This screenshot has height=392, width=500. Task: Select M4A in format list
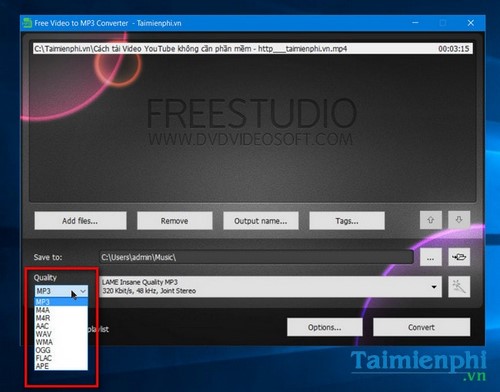(61, 310)
